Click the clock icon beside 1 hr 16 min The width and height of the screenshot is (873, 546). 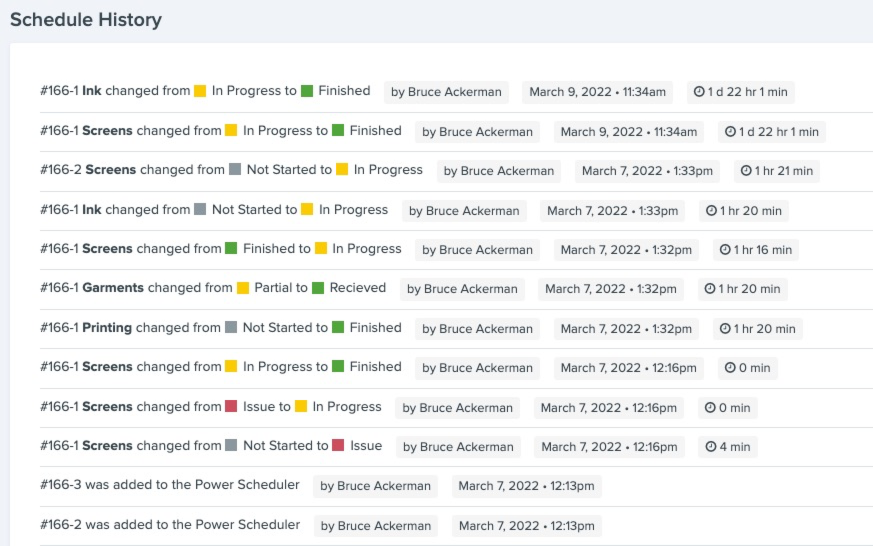pos(725,250)
